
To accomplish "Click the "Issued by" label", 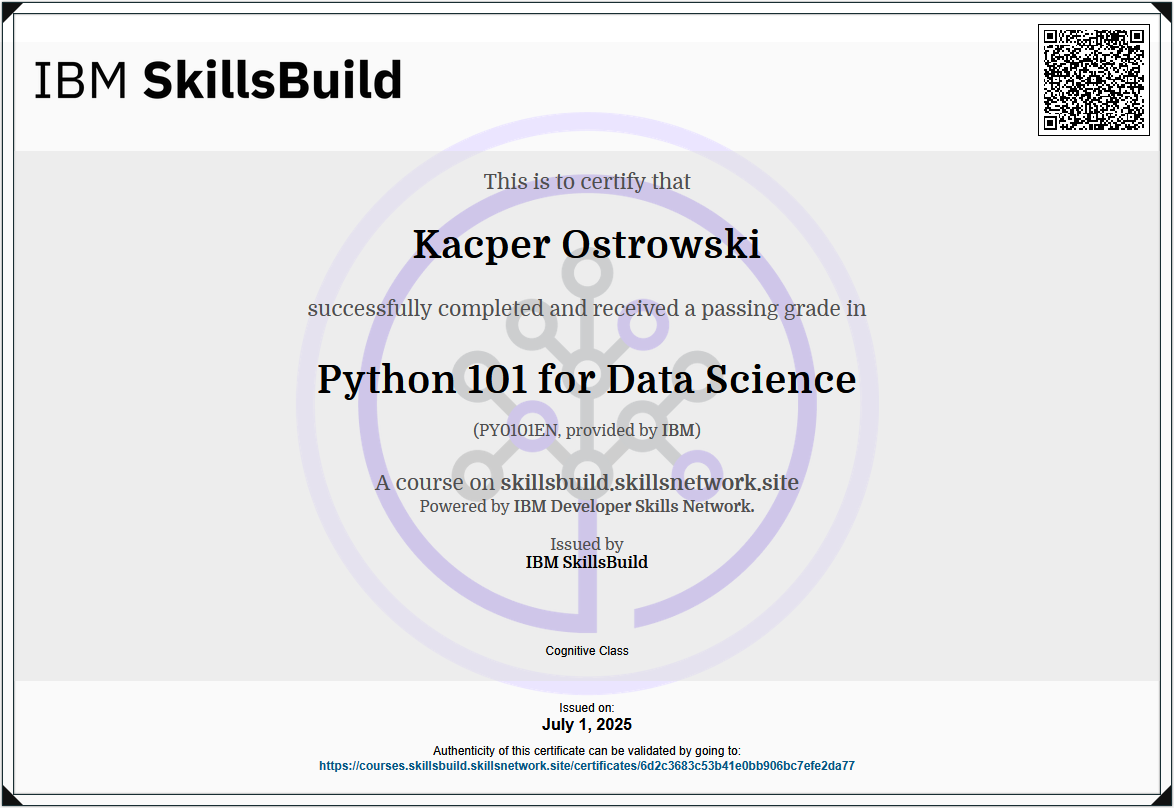I will [x=587, y=544].
